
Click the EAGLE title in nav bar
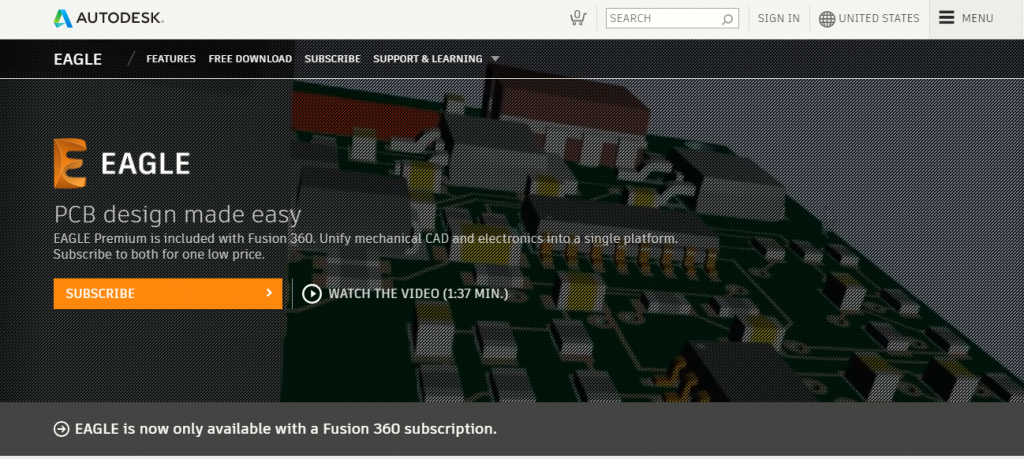[x=78, y=59]
